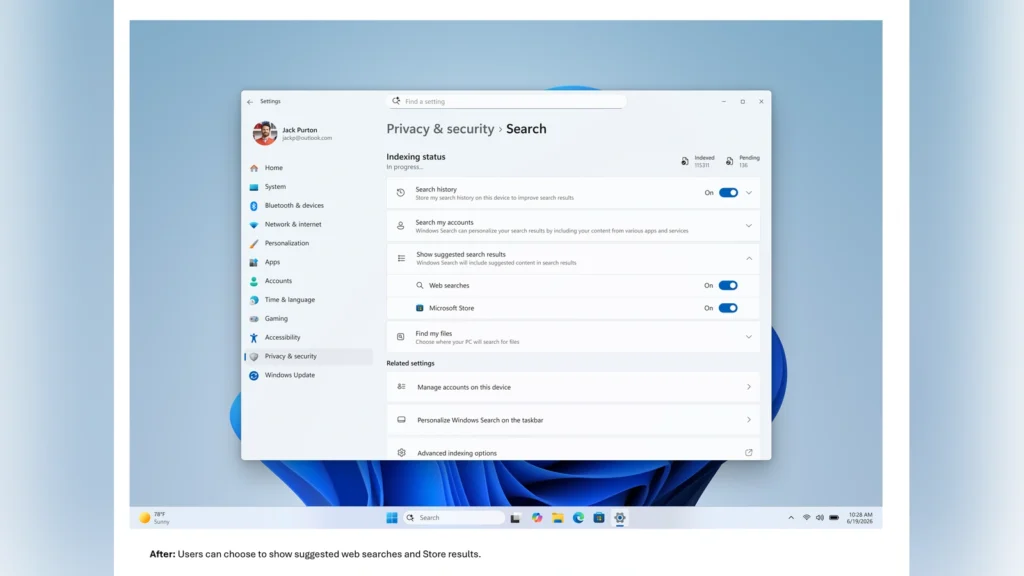Collapse Show suggested search results
The image size is (1024, 576).
tap(749, 259)
